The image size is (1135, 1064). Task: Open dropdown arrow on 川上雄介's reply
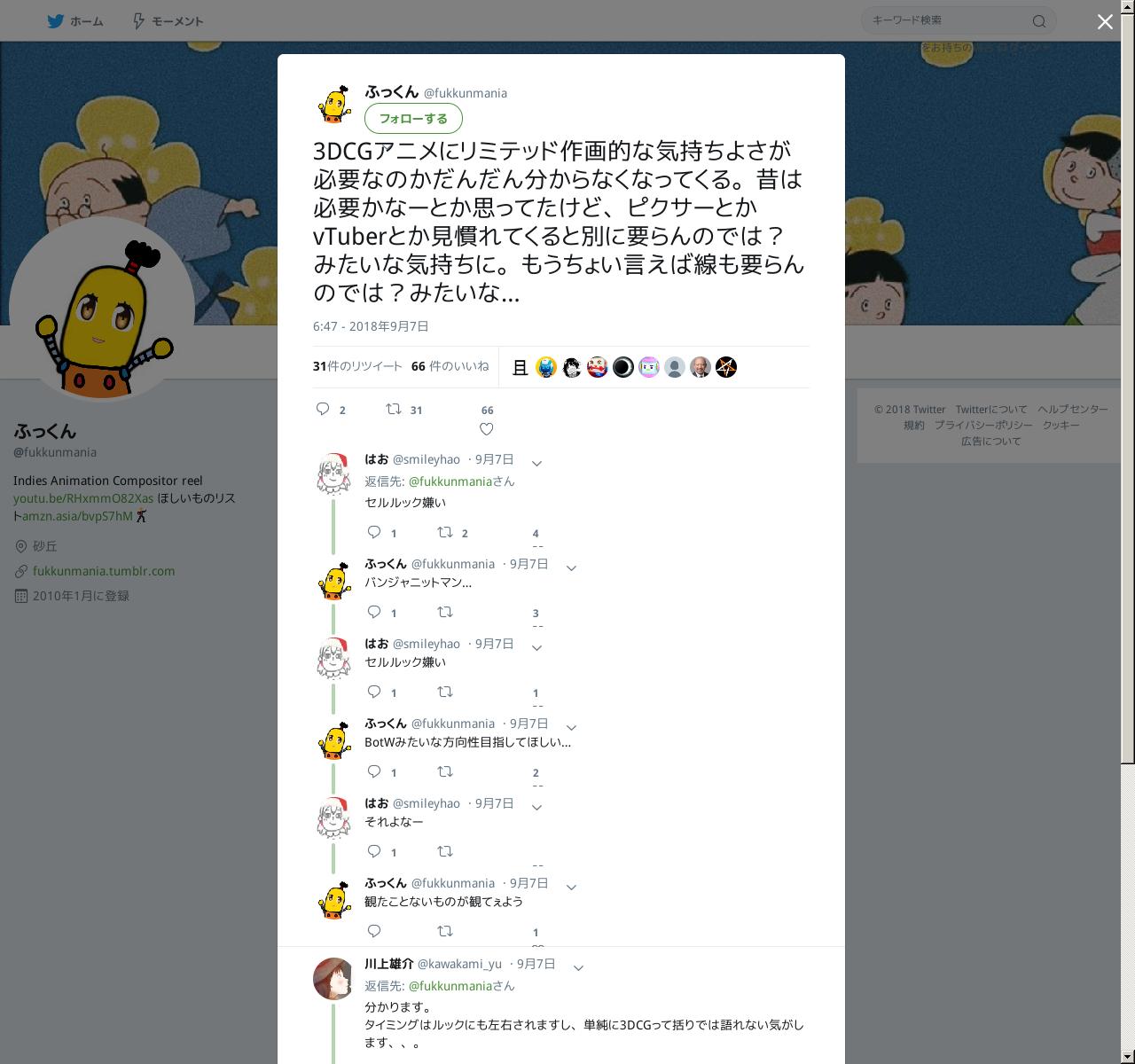point(578,967)
